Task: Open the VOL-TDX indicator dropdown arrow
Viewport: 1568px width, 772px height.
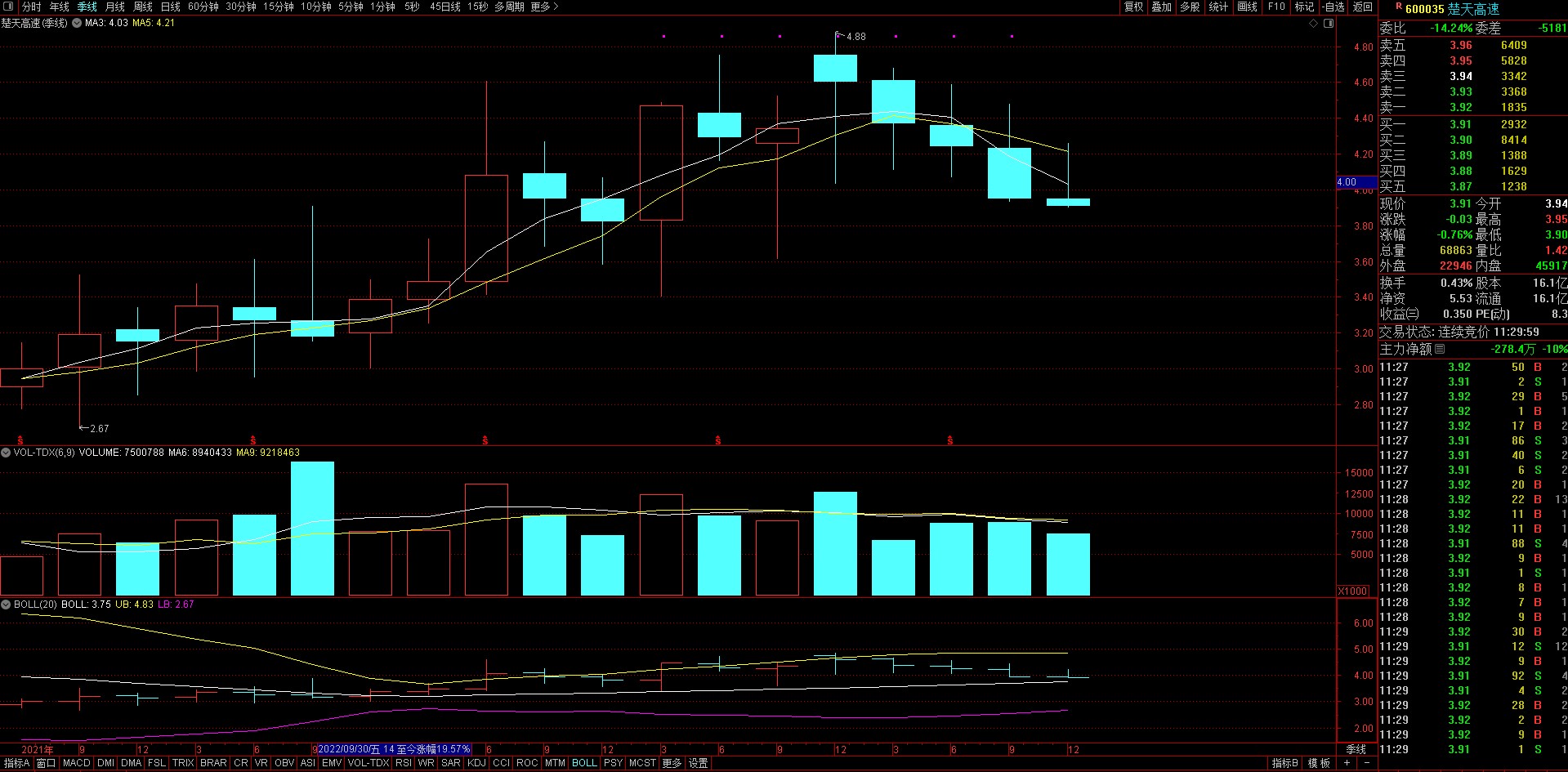Action: (x=6, y=453)
